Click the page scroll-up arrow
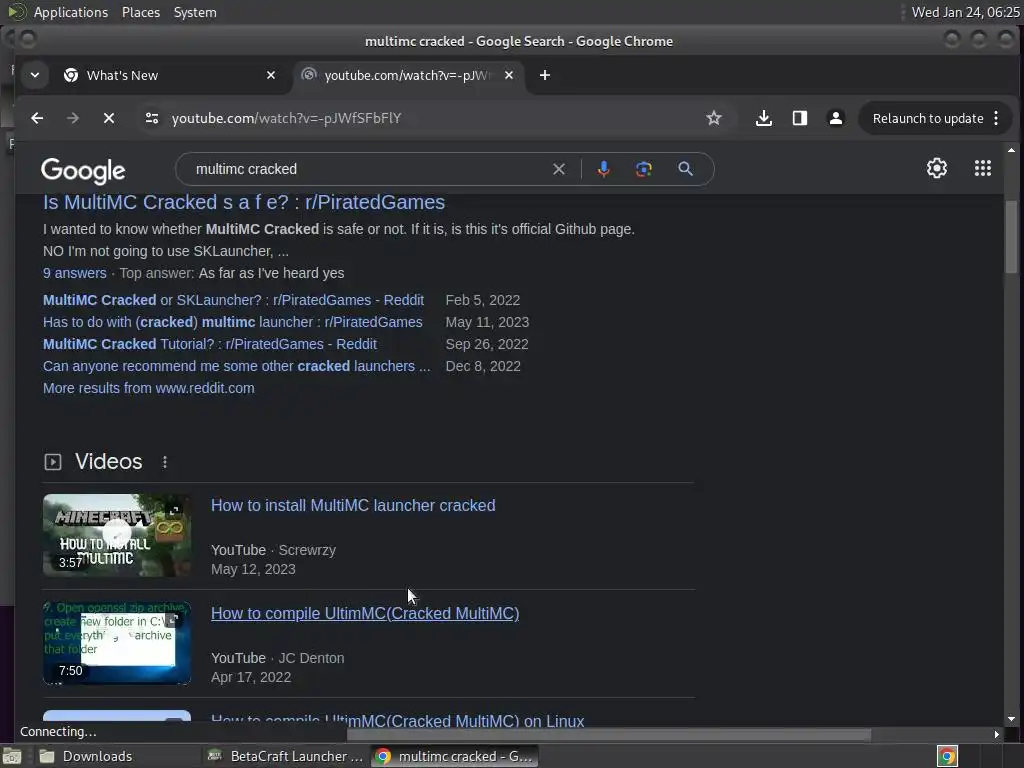Image resolution: width=1024 pixels, height=768 pixels. [x=1011, y=150]
